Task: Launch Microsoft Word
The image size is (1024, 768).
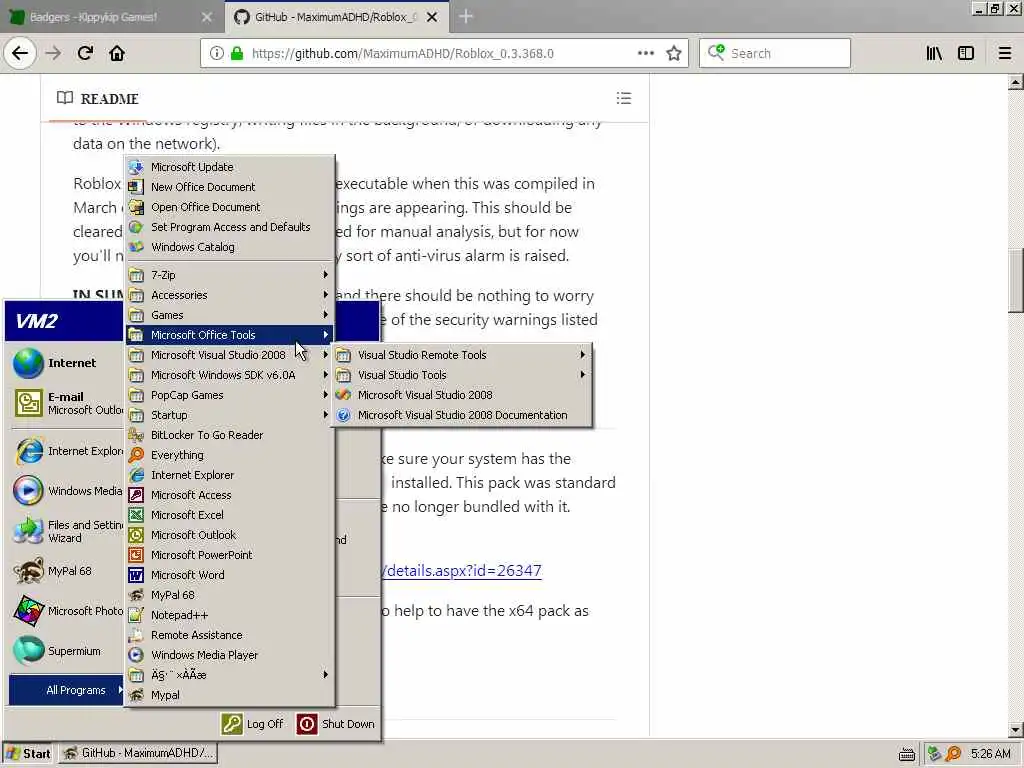Action: tap(231, 575)
